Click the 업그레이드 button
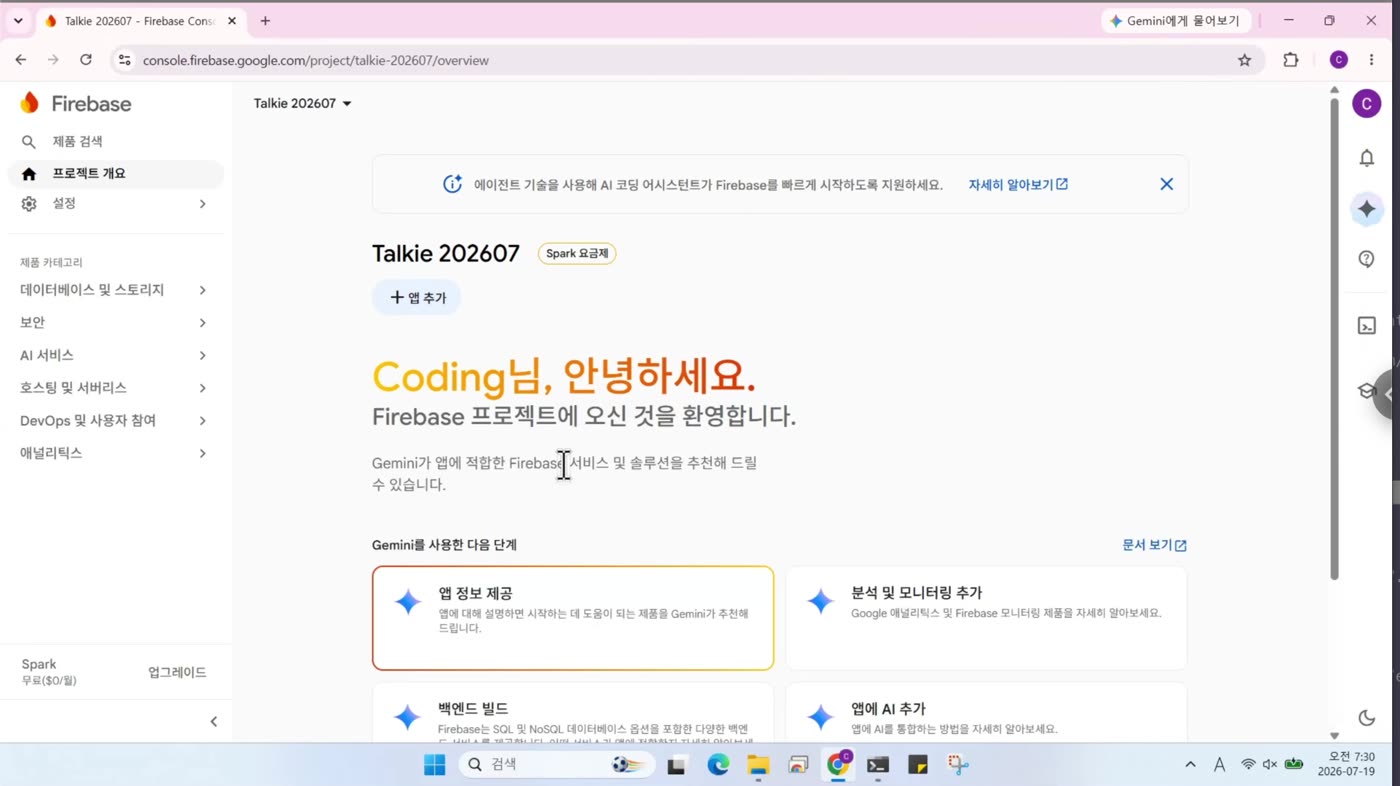This screenshot has height=786, width=1400. coord(177,672)
